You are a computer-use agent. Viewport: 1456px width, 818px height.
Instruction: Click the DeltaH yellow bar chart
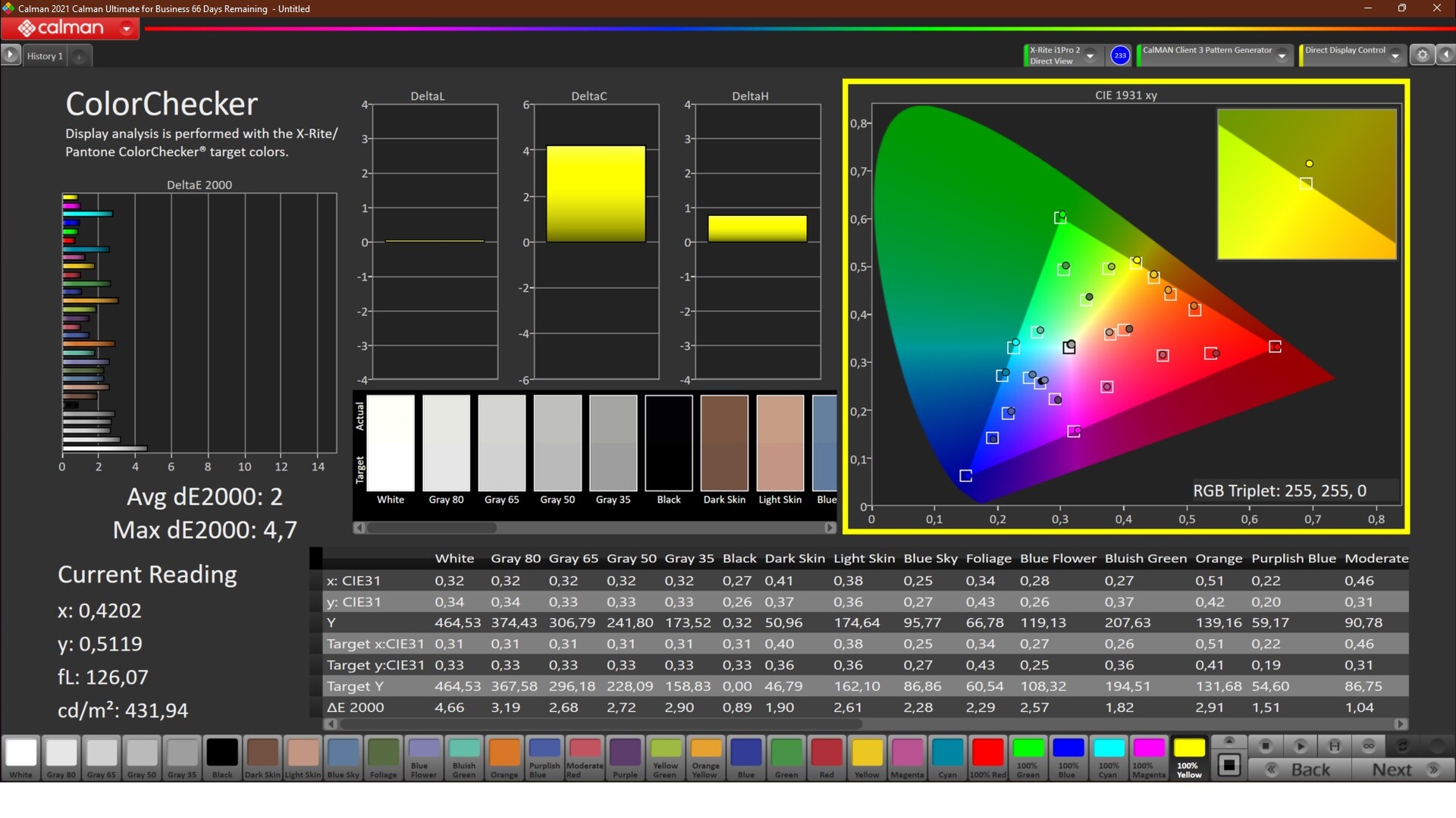[x=758, y=229]
